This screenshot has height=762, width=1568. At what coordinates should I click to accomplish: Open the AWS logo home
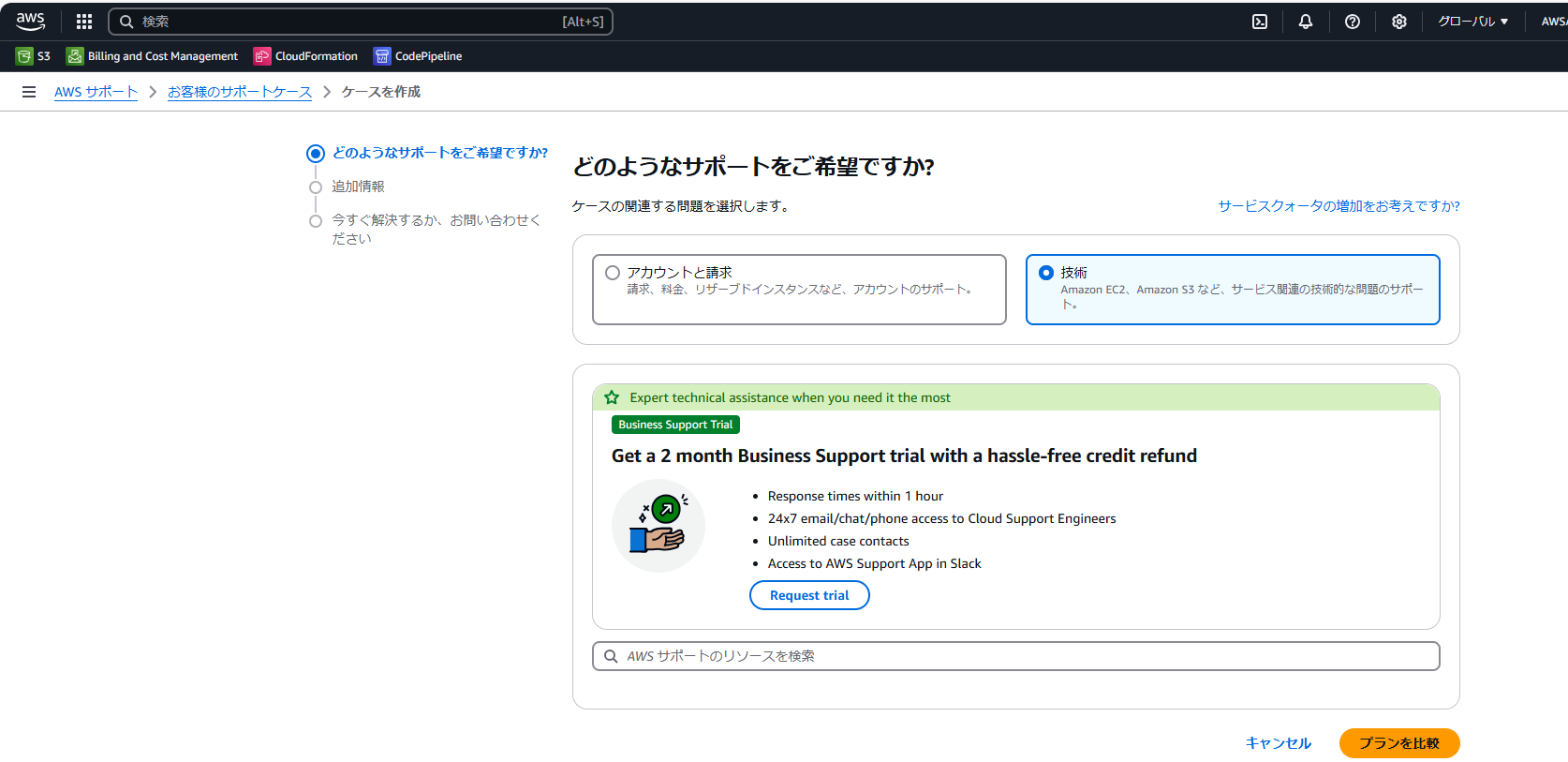[30, 21]
